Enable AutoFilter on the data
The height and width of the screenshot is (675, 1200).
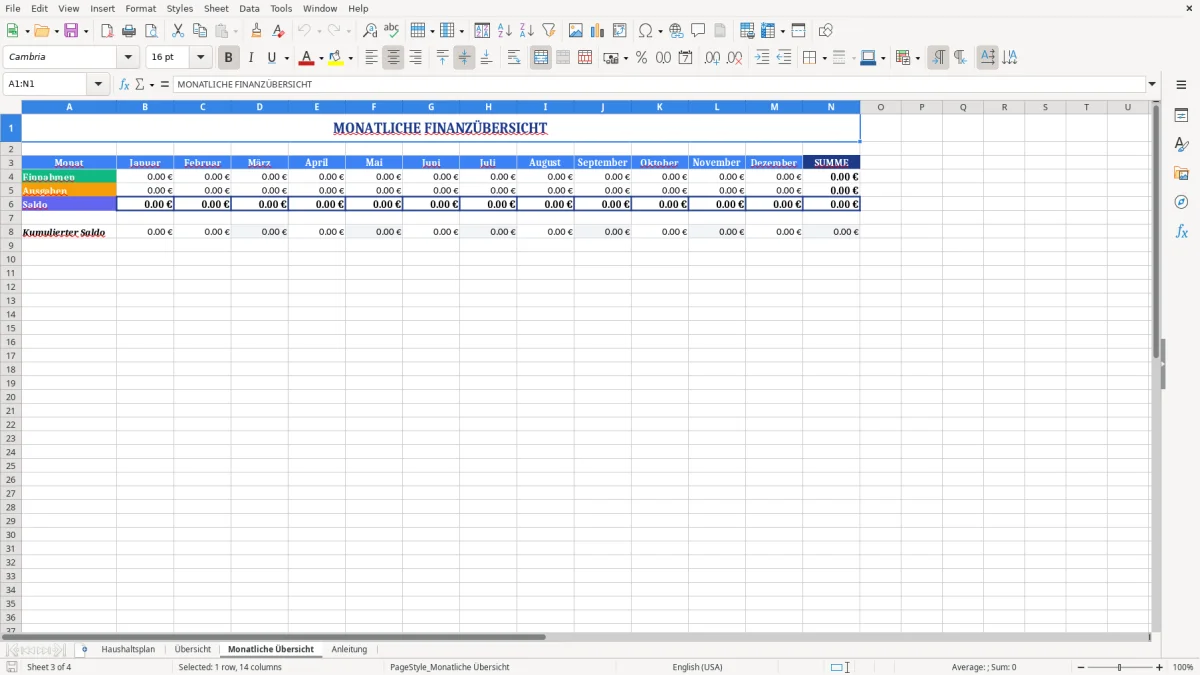pos(548,30)
